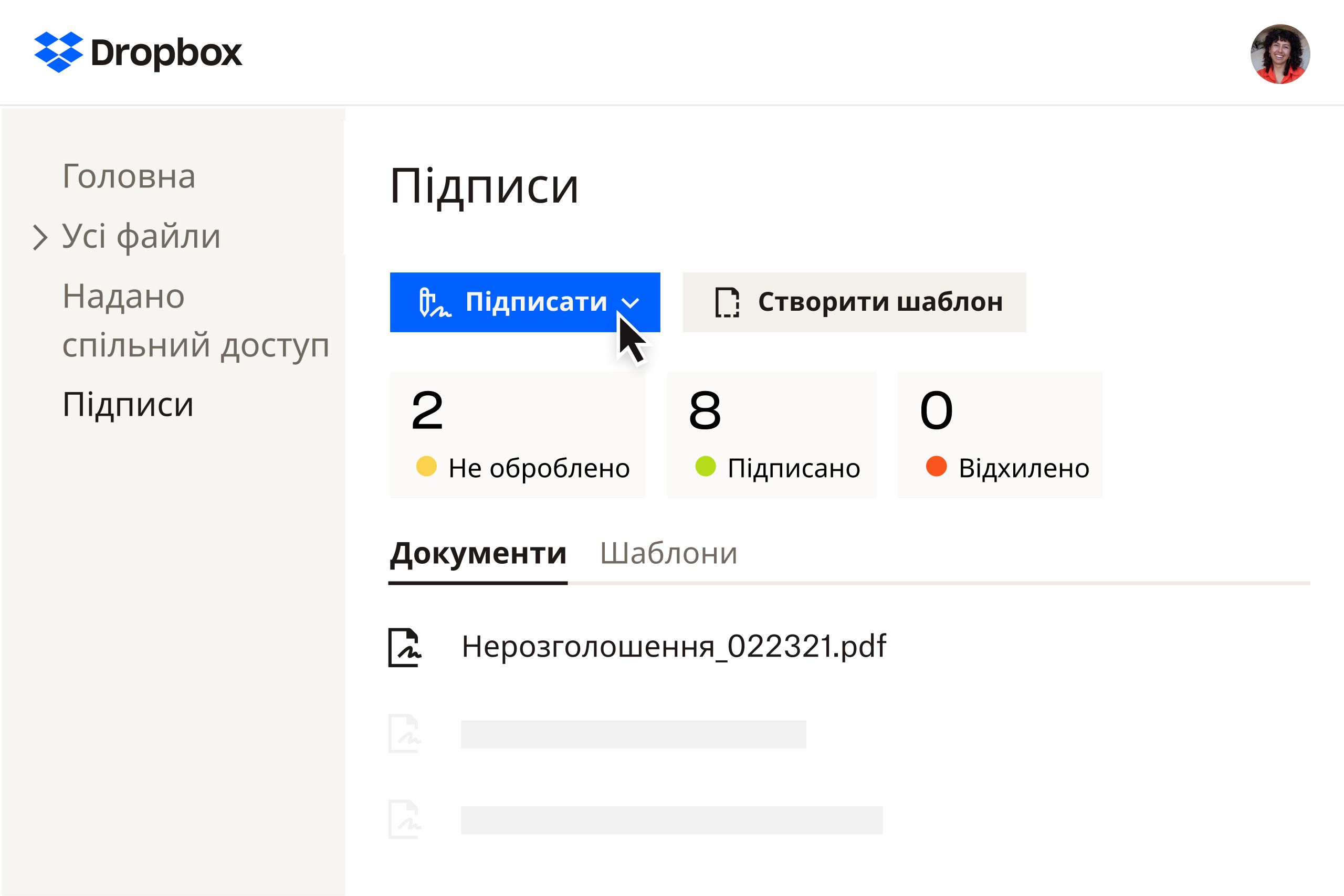
Task: Click the Dropbox logo icon
Action: (x=58, y=52)
